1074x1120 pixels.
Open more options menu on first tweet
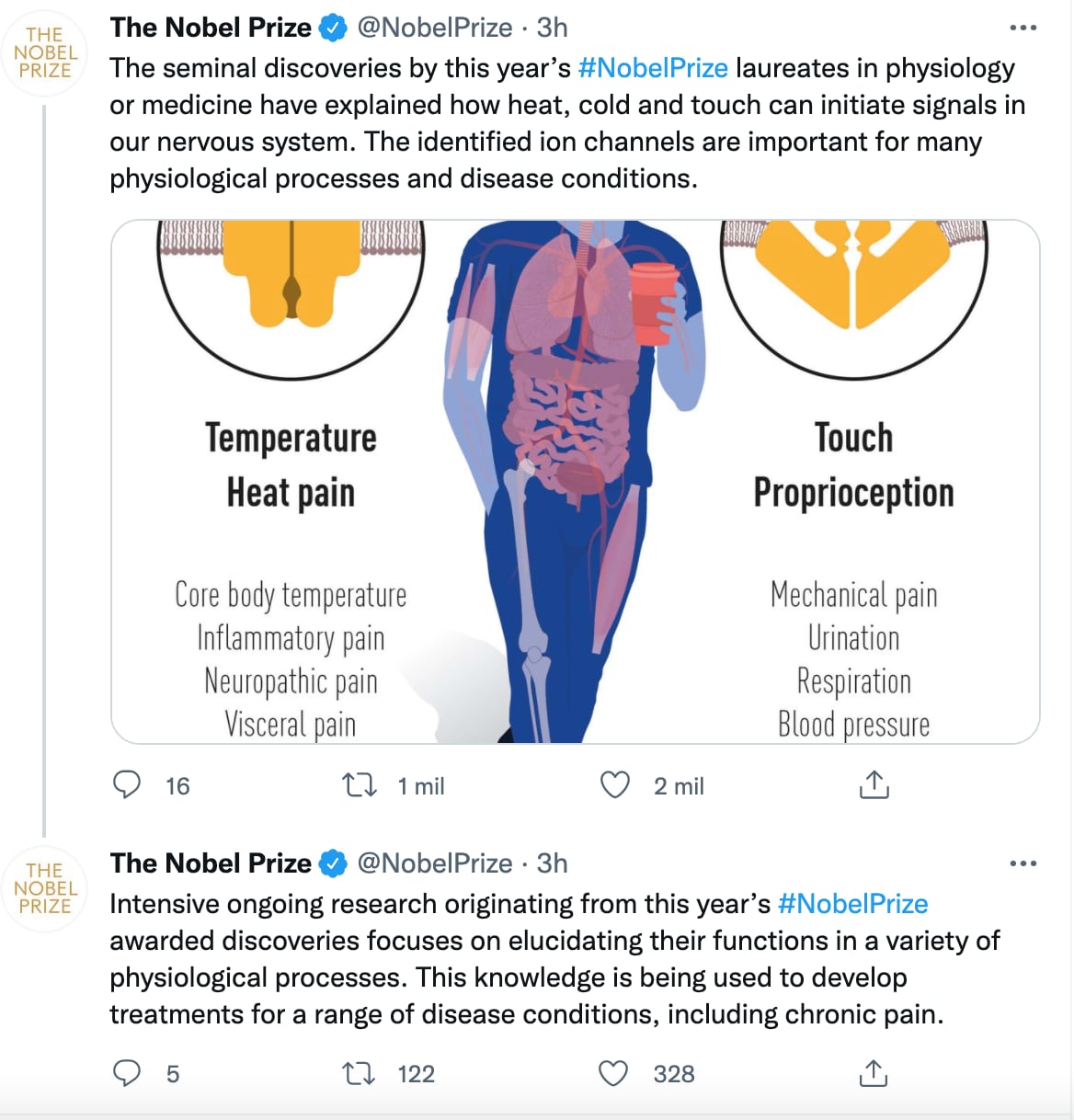point(1023,29)
